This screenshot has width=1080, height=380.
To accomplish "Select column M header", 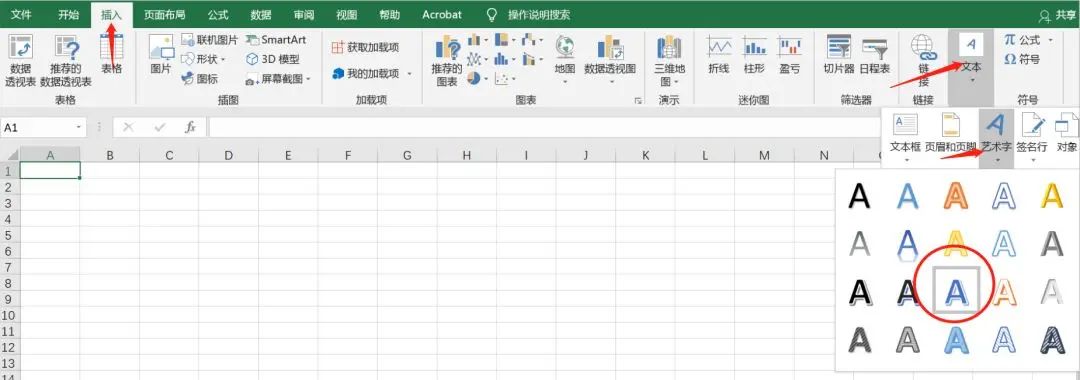I will pos(764,156).
